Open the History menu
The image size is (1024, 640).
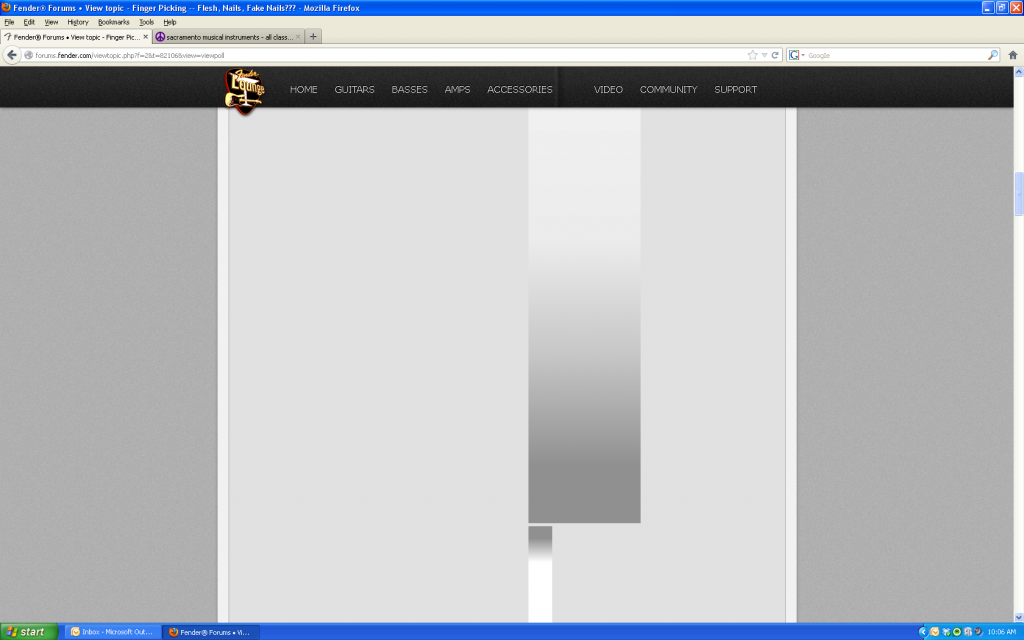[x=78, y=21]
